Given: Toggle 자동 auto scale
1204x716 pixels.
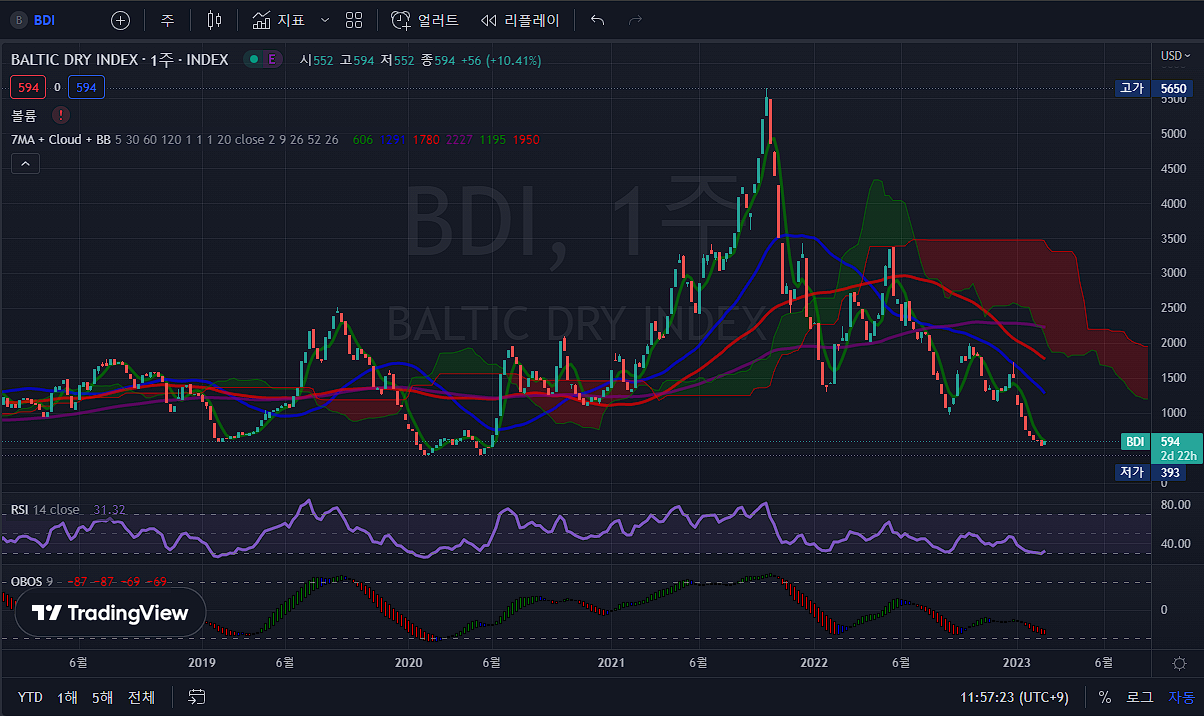Looking at the screenshot, I should pyautogui.click(x=1181, y=697).
